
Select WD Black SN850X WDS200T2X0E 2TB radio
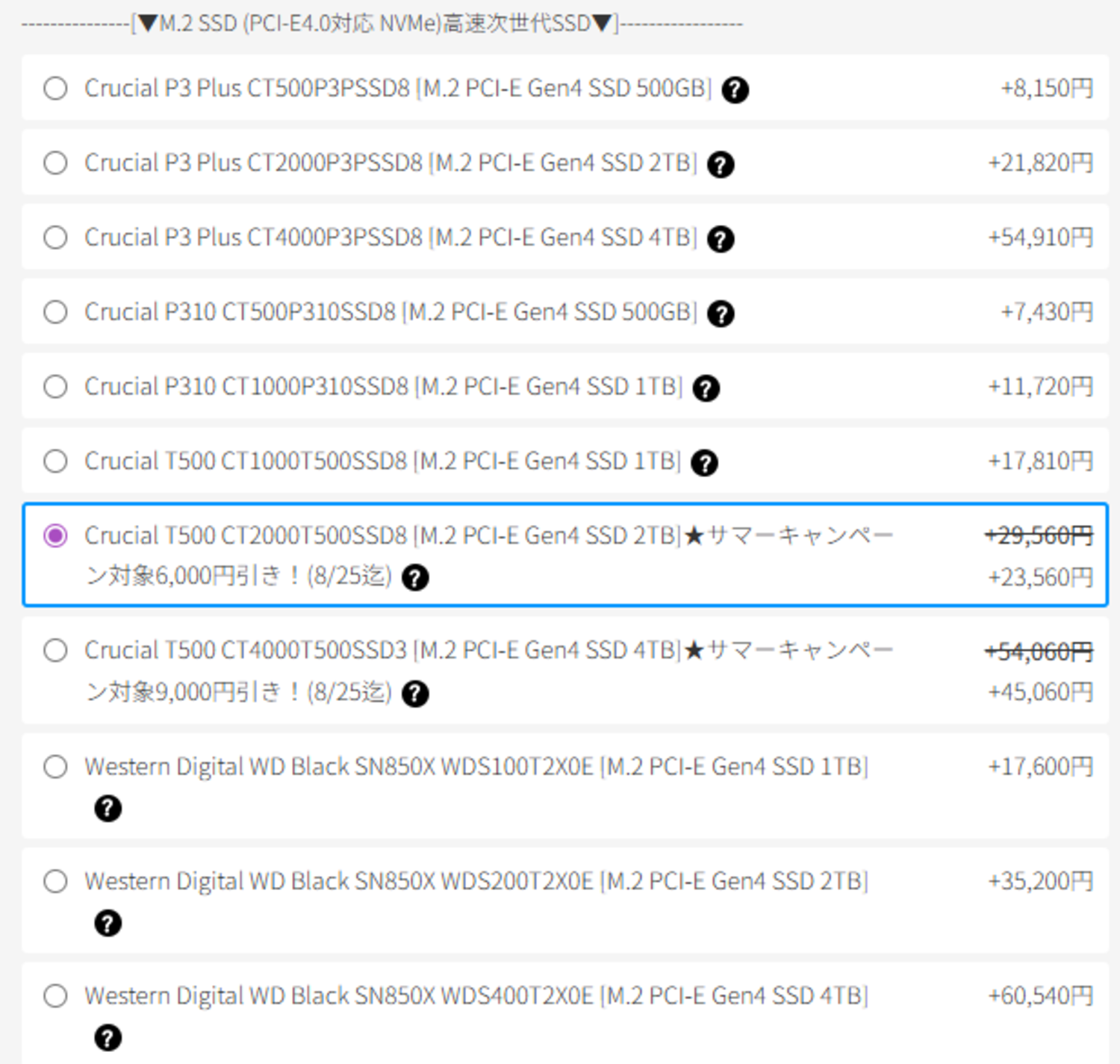point(55,881)
